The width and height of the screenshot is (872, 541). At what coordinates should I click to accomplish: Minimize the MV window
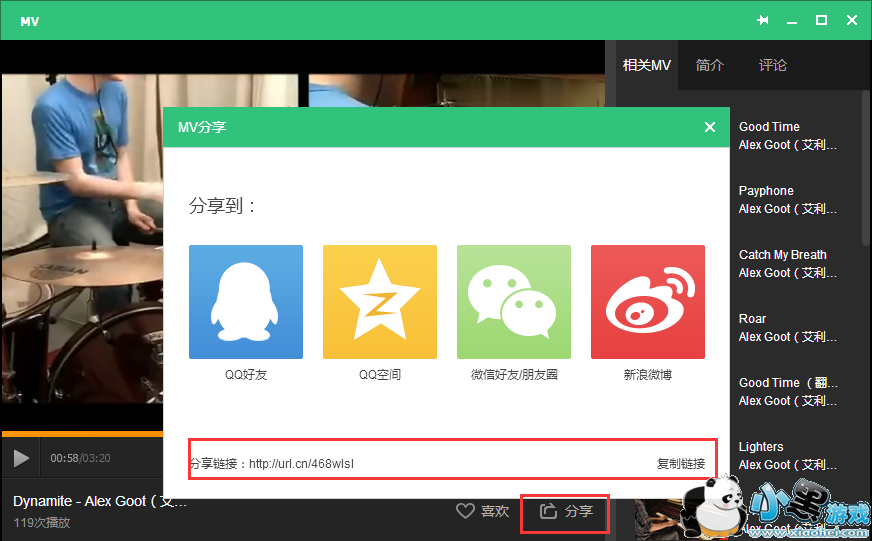point(792,21)
